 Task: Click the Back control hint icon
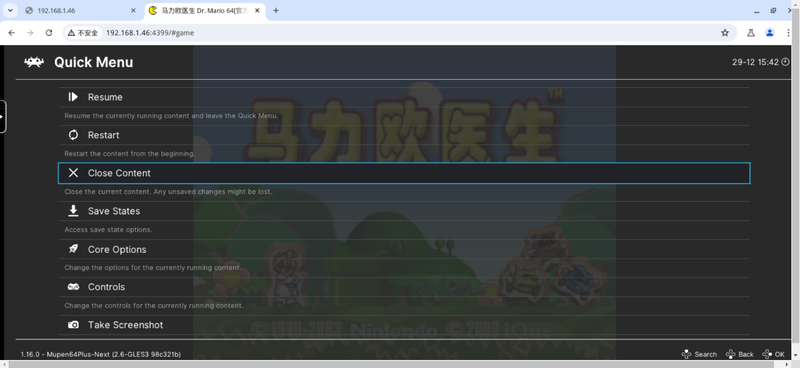pyautogui.click(x=731, y=354)
